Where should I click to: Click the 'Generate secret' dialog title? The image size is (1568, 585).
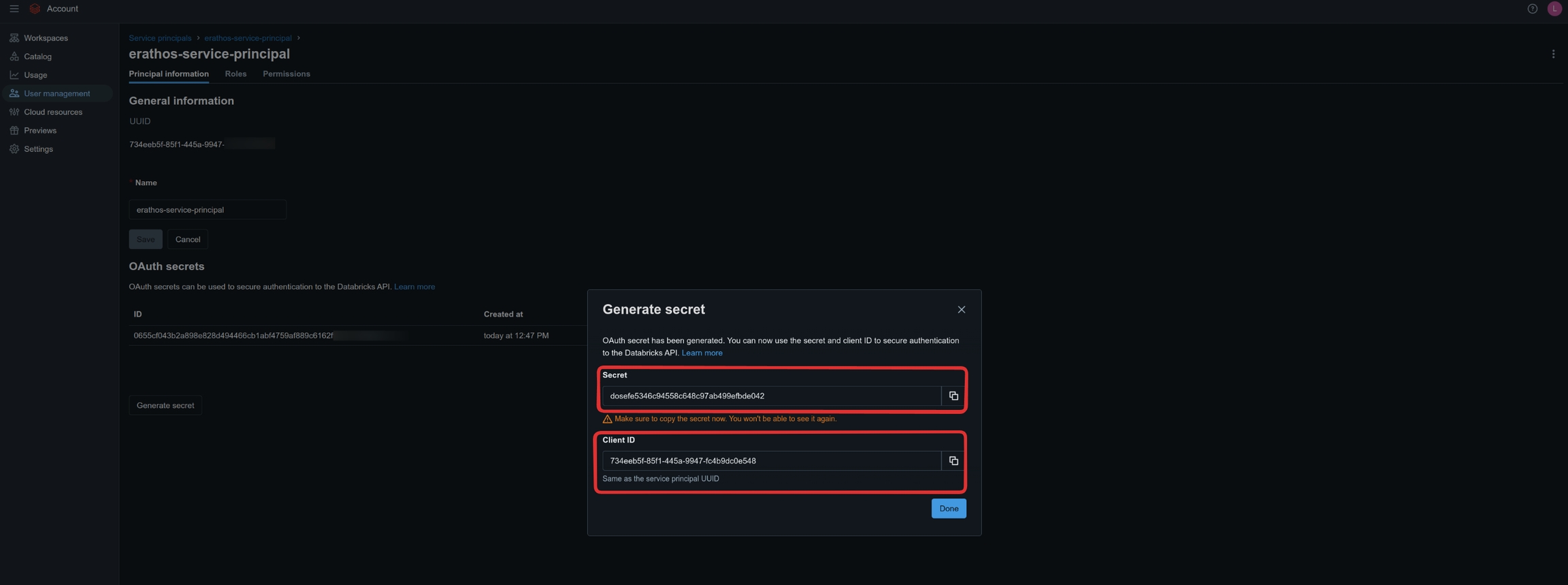click(653, 309)
